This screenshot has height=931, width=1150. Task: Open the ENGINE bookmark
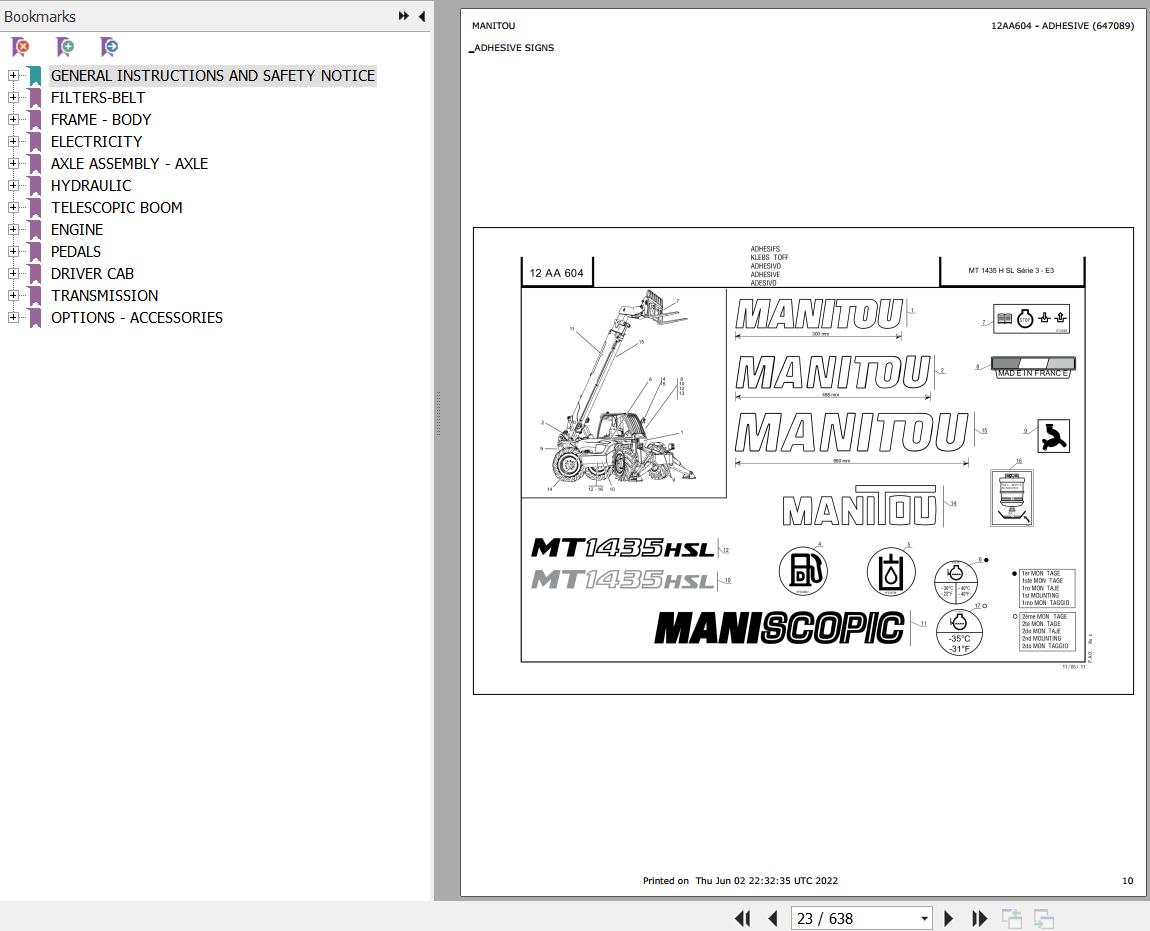coord(77,230)
